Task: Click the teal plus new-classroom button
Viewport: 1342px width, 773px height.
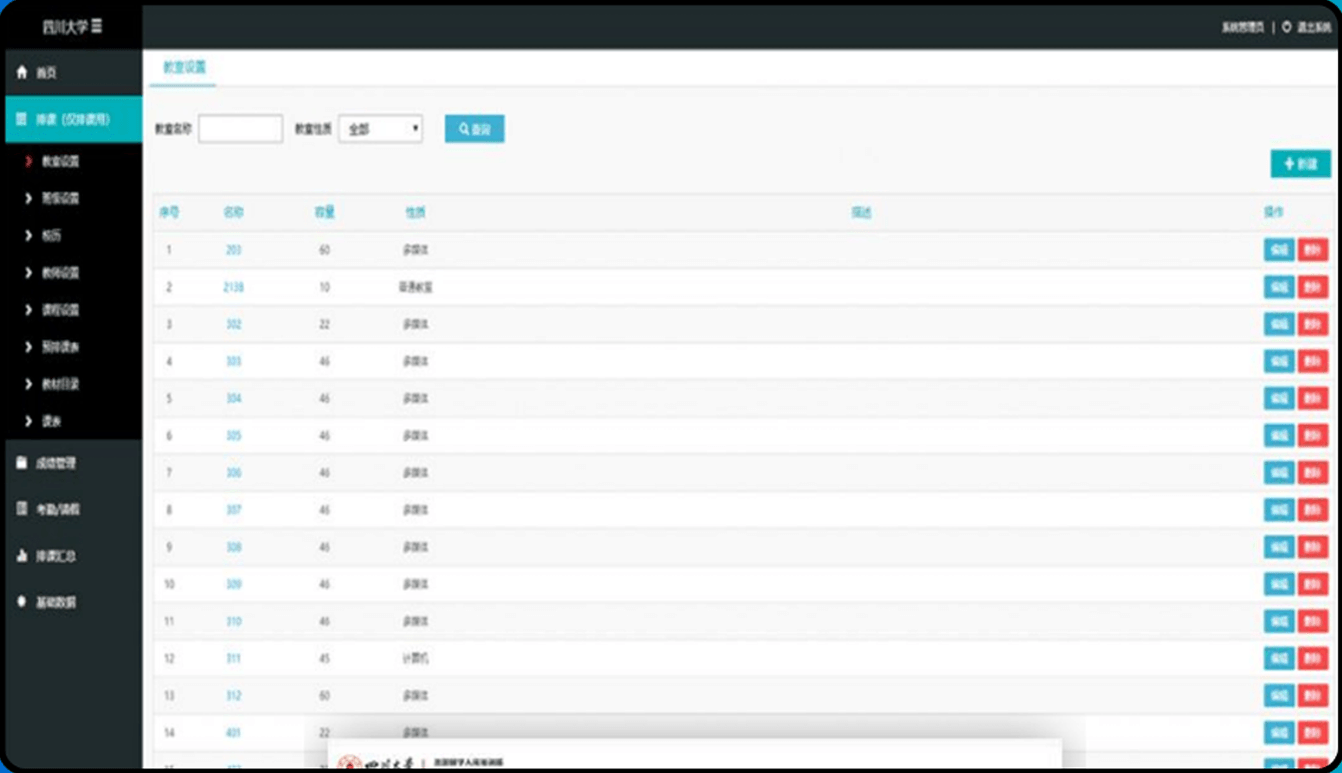Action: 1300,163
